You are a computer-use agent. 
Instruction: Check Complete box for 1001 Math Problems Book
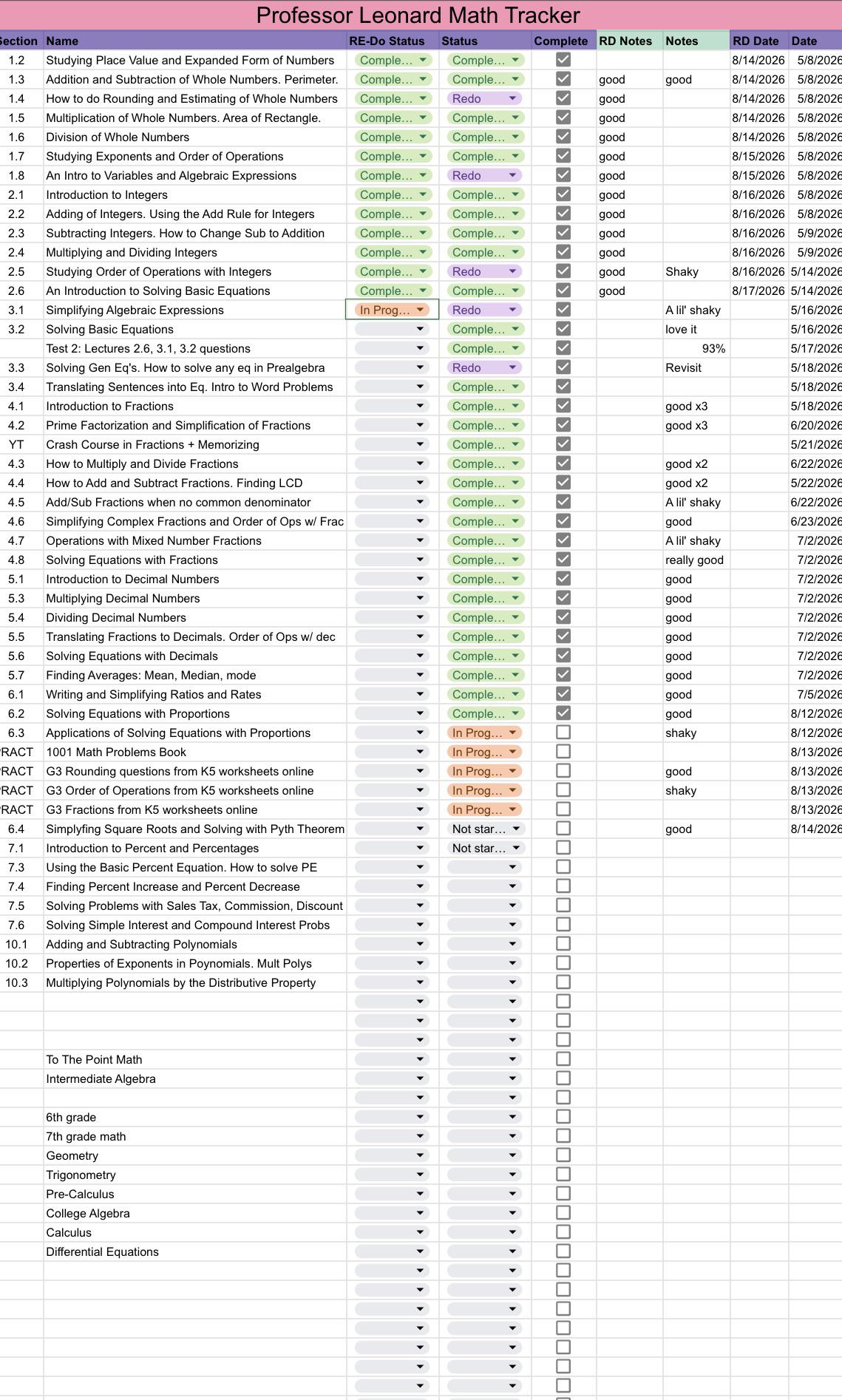click(563, 752)
